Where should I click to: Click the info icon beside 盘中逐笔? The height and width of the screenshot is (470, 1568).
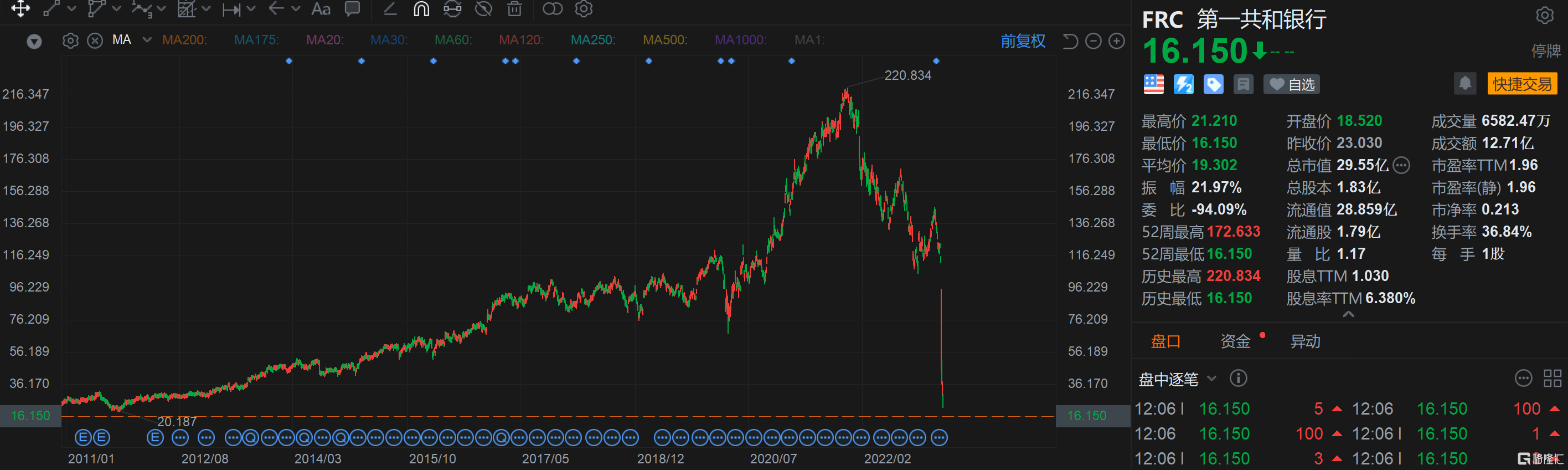click(x=1237, y=379)
